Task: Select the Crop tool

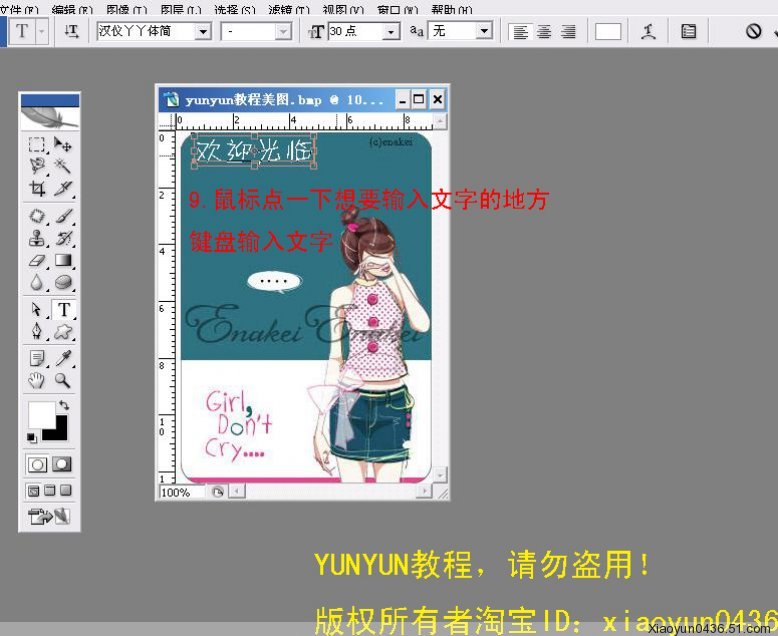Action: (x=37, y=188)
